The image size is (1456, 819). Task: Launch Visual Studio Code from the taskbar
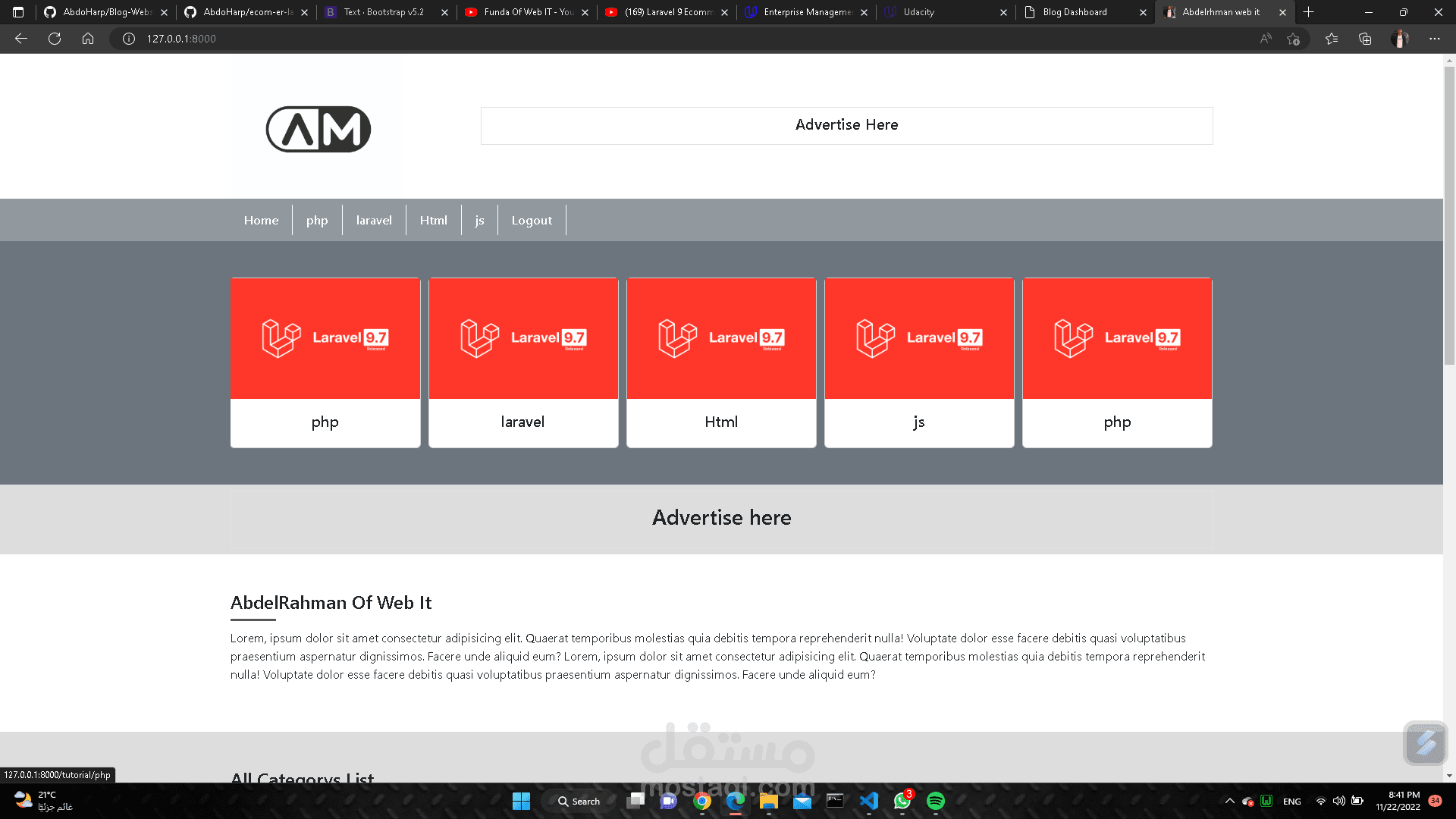pyautogui.click(x=869, y=801)
